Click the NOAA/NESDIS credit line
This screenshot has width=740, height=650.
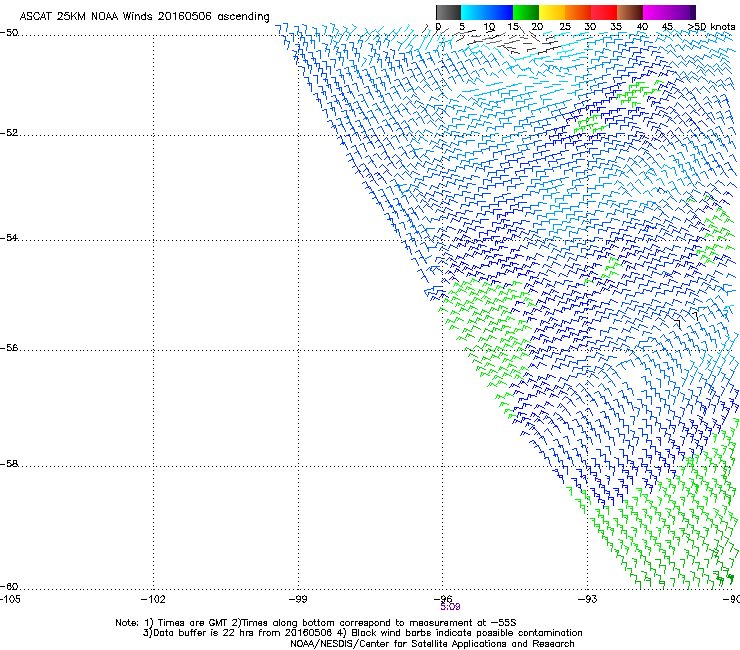[x=432, y=644]
